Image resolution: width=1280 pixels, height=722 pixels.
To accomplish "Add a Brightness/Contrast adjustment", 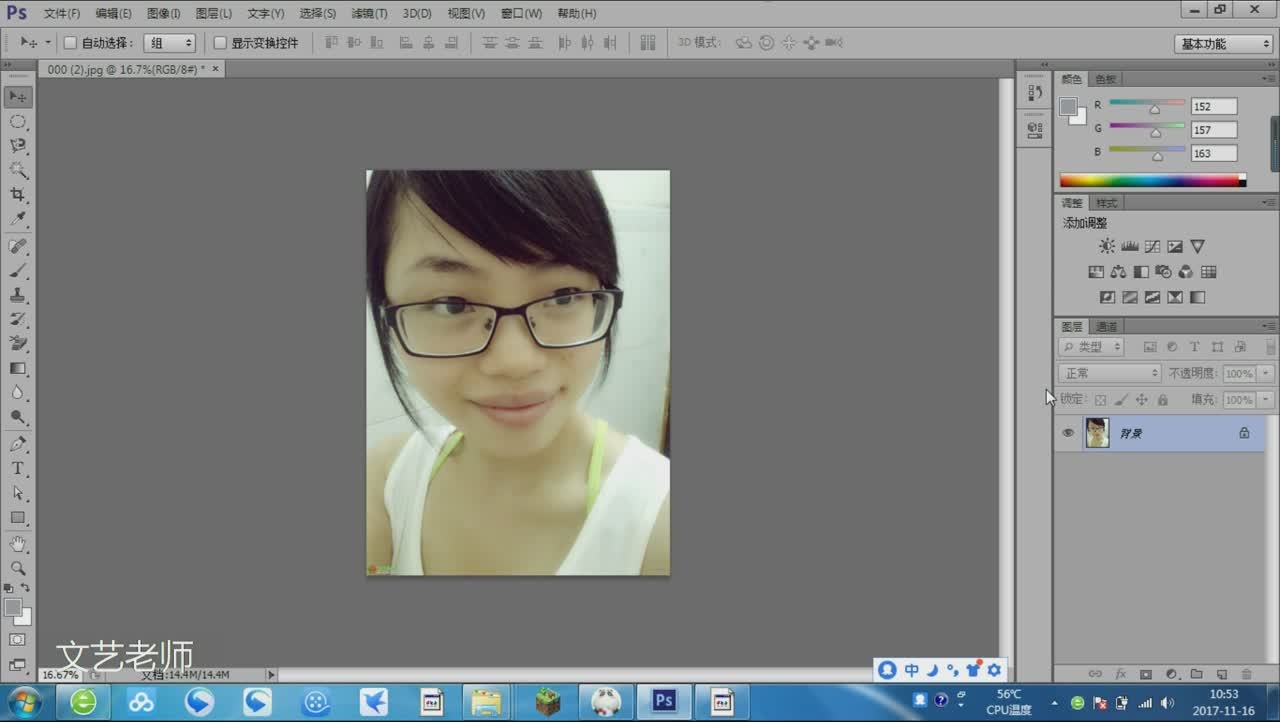I will pyautogui.click(x=1107, y=246).
